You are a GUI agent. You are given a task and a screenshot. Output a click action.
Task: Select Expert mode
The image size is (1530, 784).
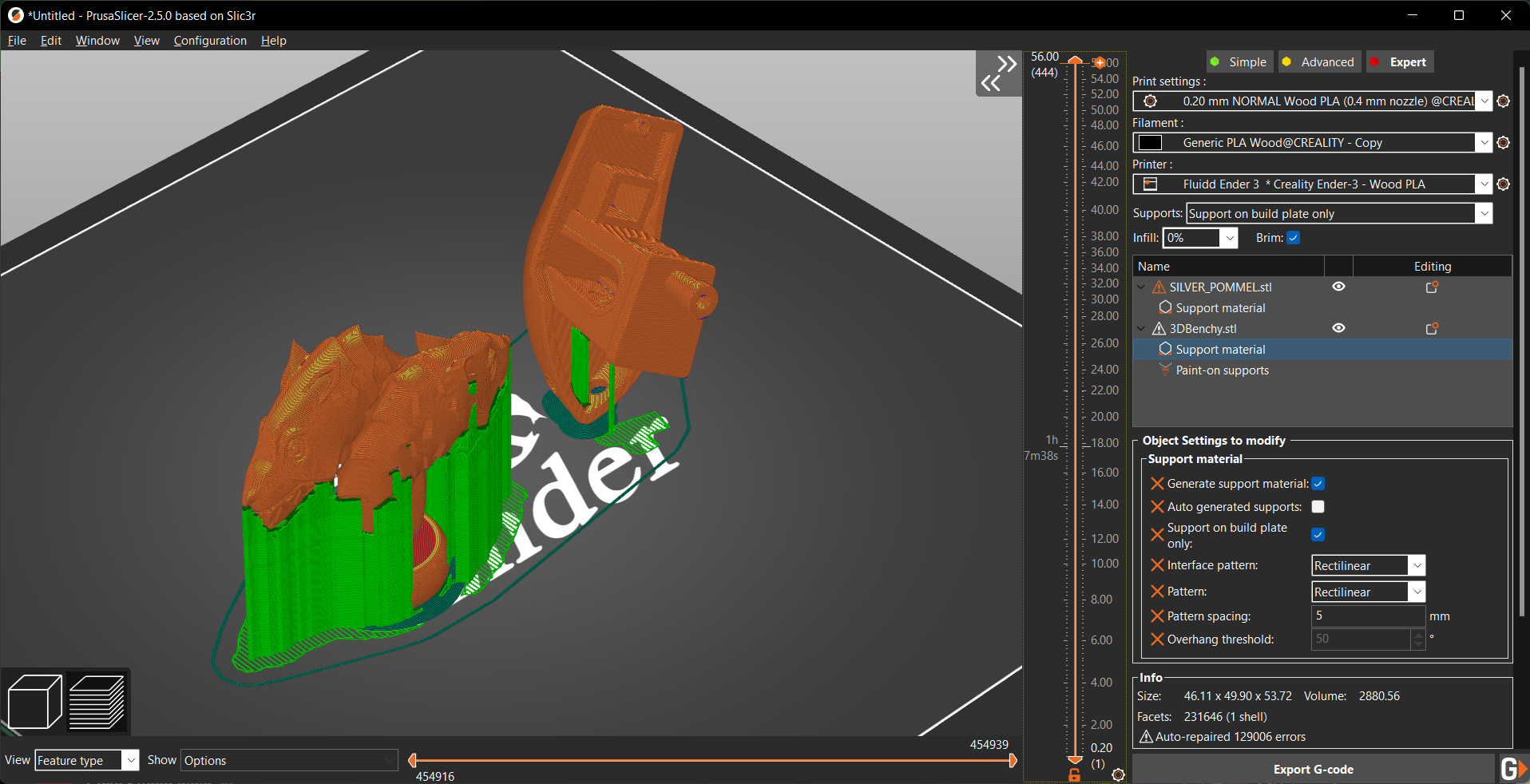point(1399,62)
